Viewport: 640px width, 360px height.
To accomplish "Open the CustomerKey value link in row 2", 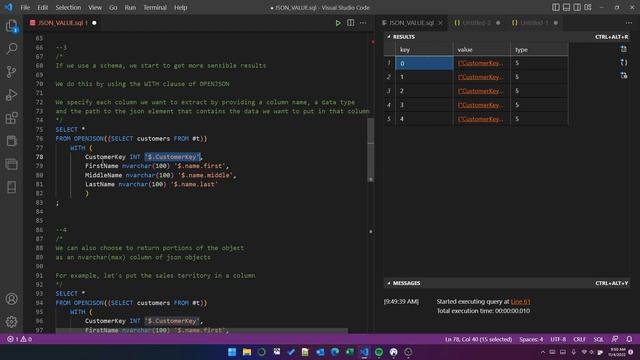I will [480, 77].
